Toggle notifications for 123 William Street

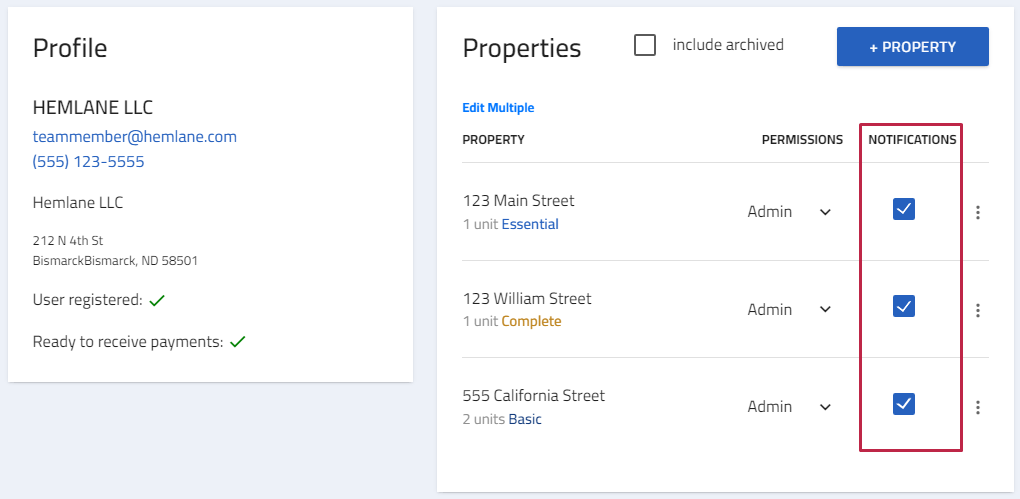pyautogui.click(x=904, y=306)
